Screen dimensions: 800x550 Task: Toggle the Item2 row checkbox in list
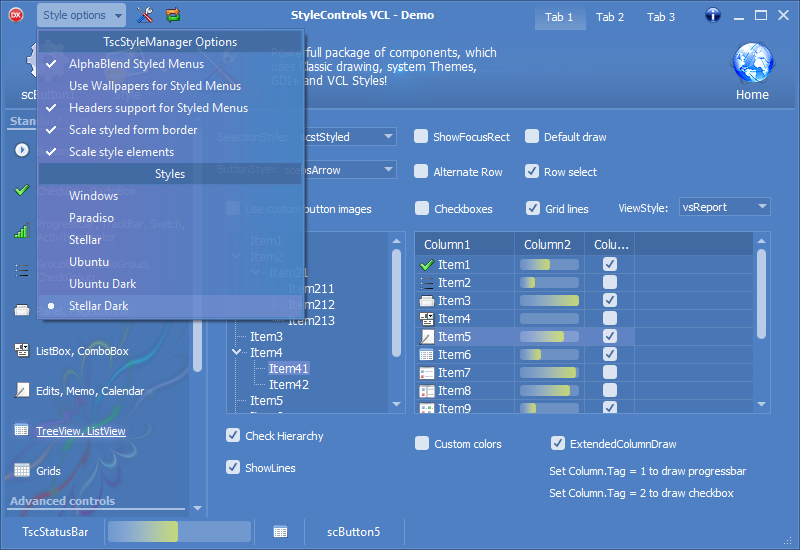pyautogui.click(x=610, y=282)
